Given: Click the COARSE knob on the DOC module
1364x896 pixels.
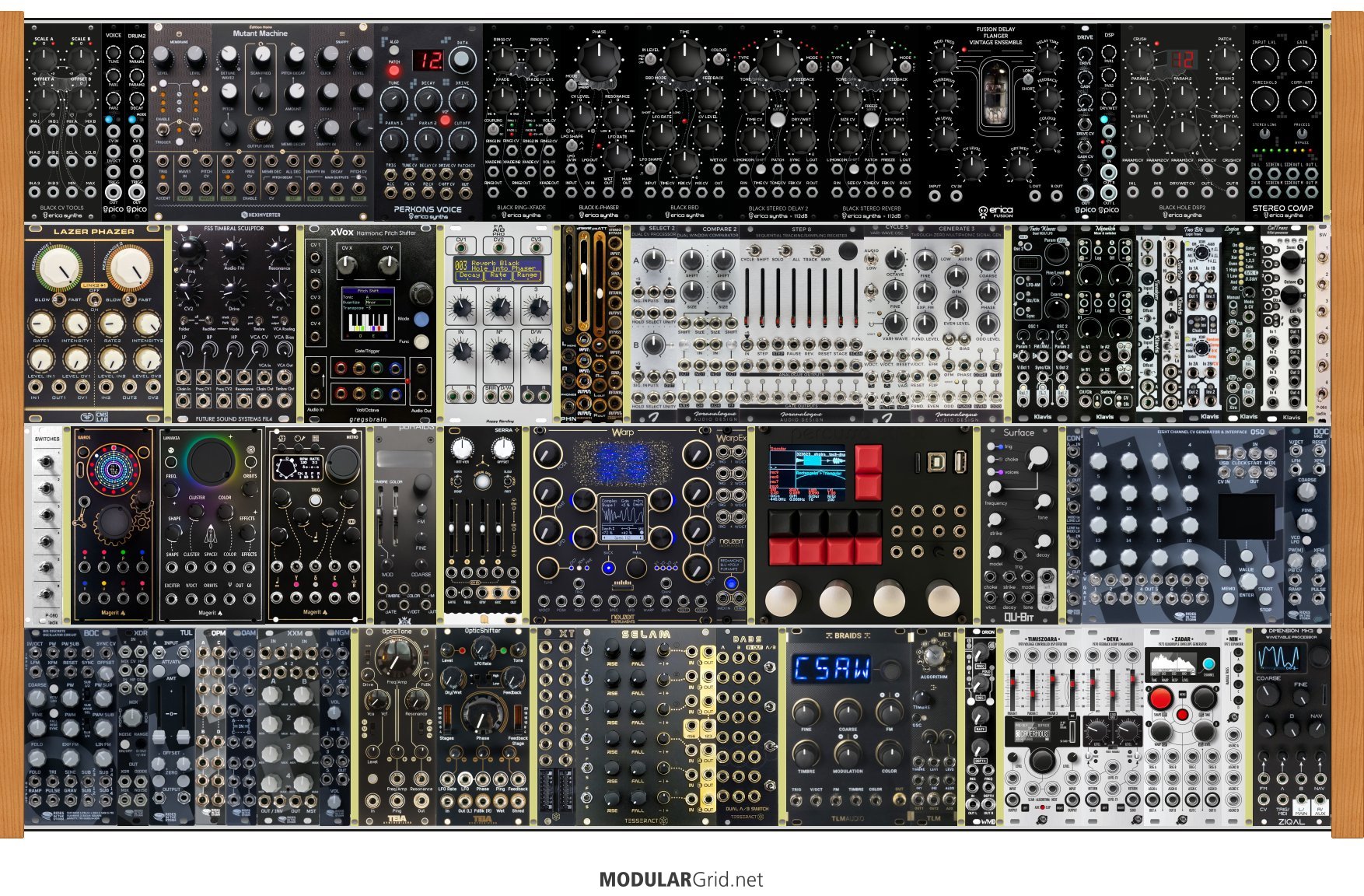Looking at the screenshot, I should (1306, 494).
